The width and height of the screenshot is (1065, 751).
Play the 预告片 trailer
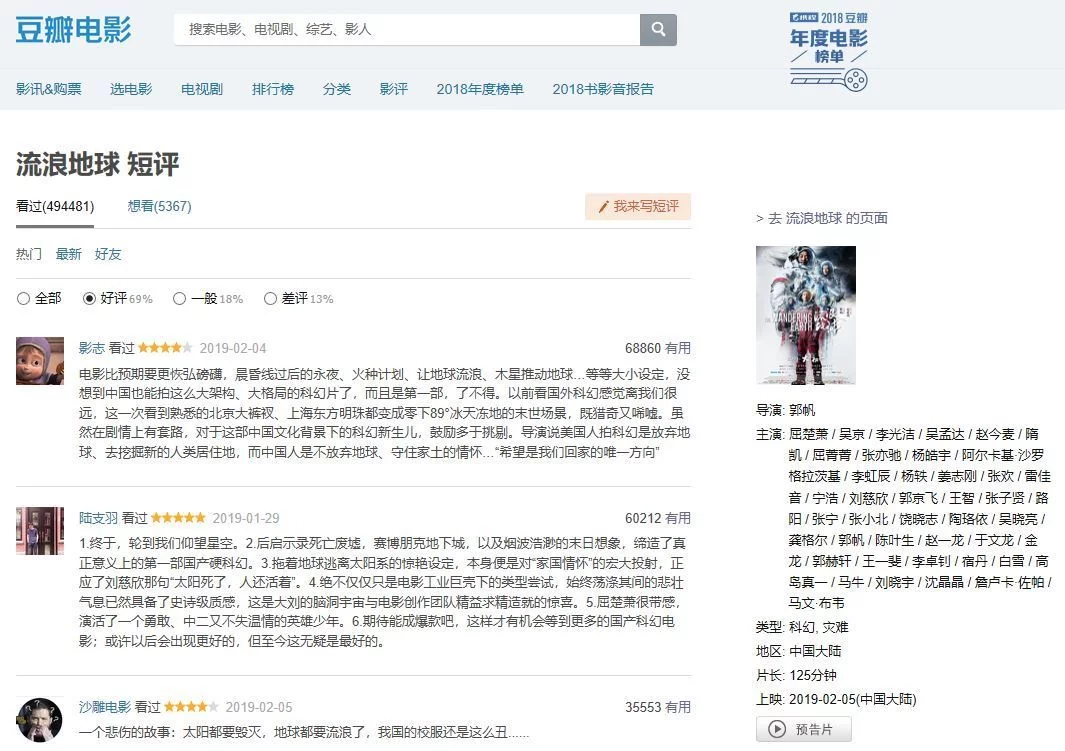(804, 729)
